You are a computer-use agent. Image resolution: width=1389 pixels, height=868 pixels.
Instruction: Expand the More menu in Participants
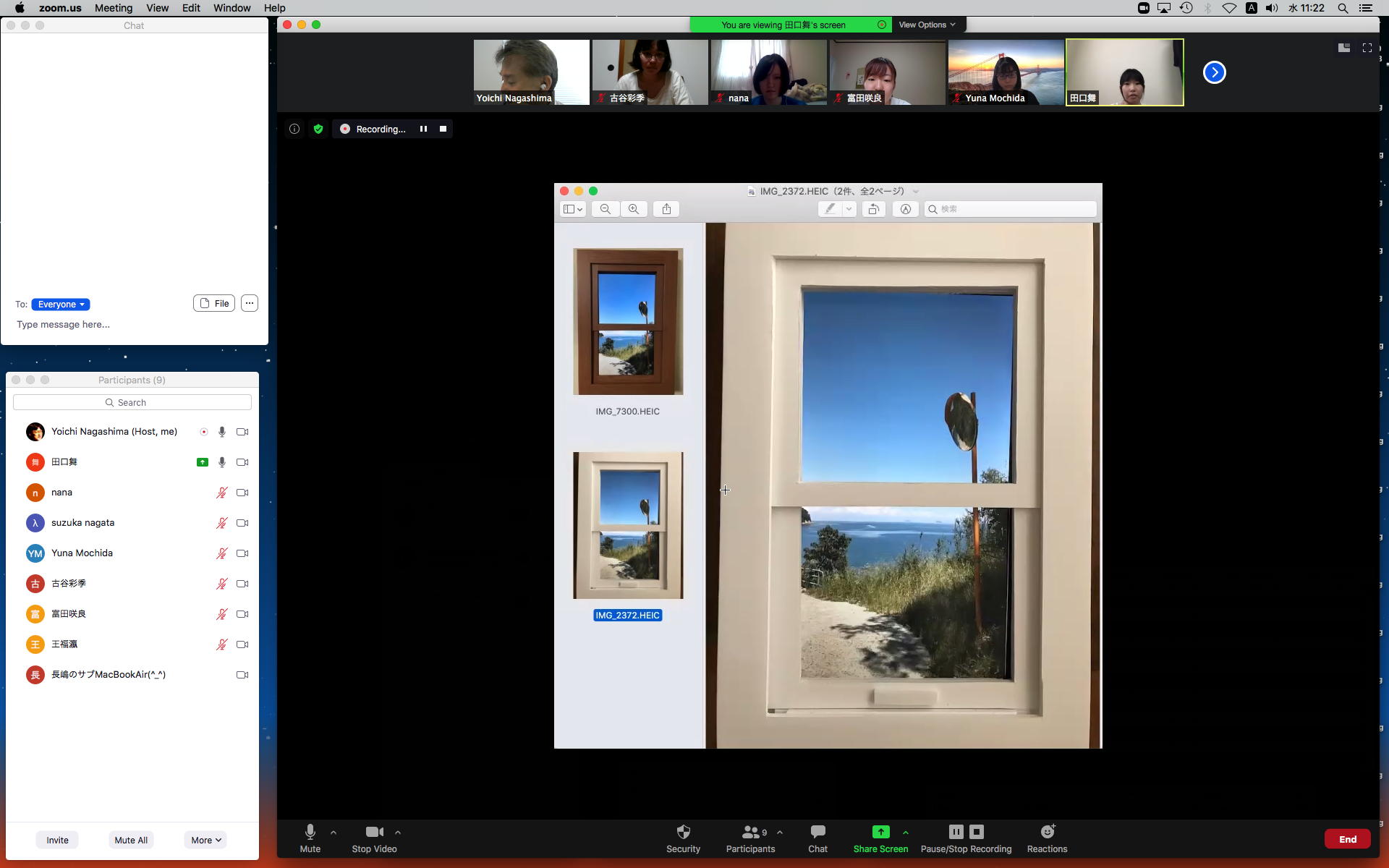205,840
